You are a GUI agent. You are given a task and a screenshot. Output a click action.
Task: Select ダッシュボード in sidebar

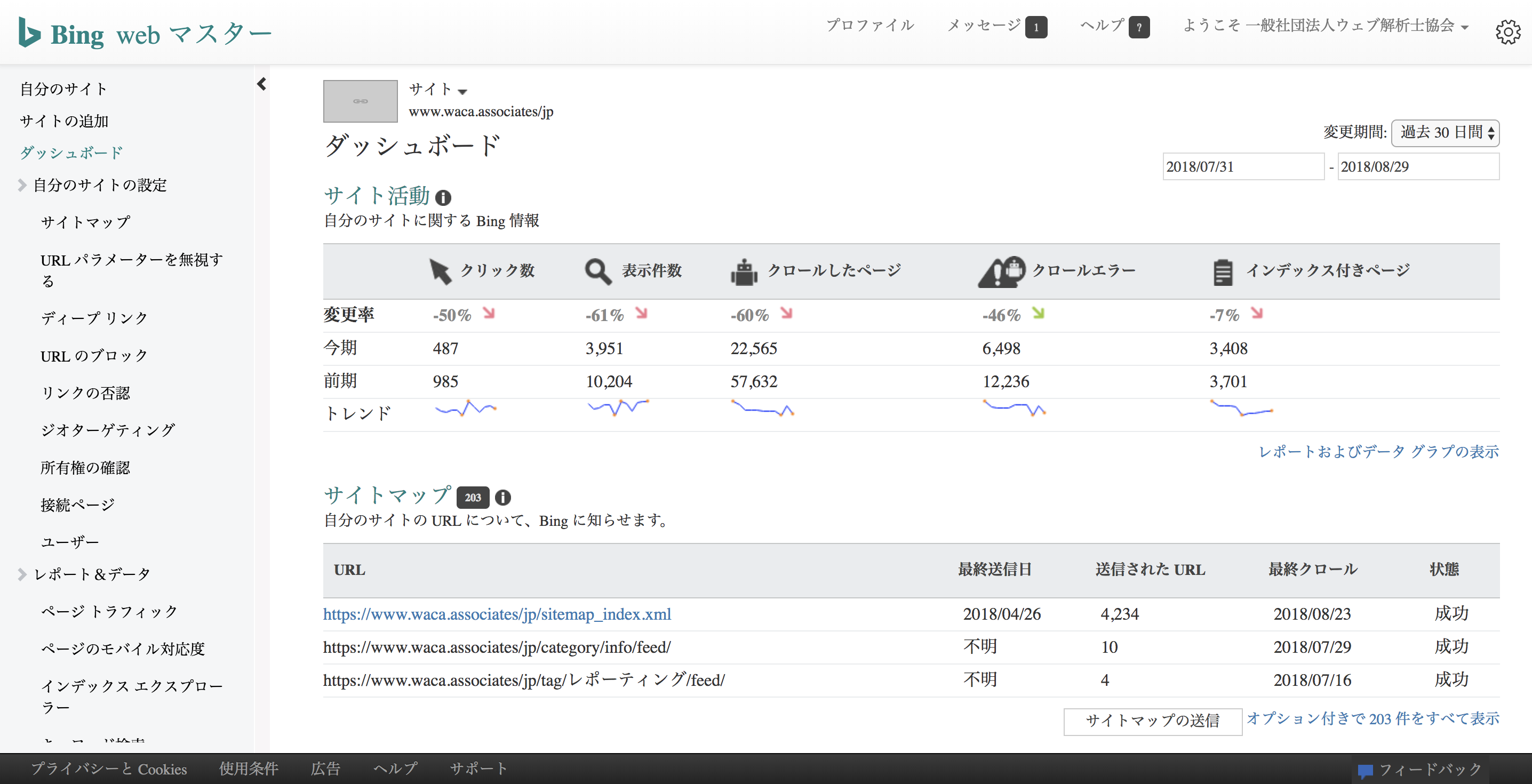[x=71, y=153]
